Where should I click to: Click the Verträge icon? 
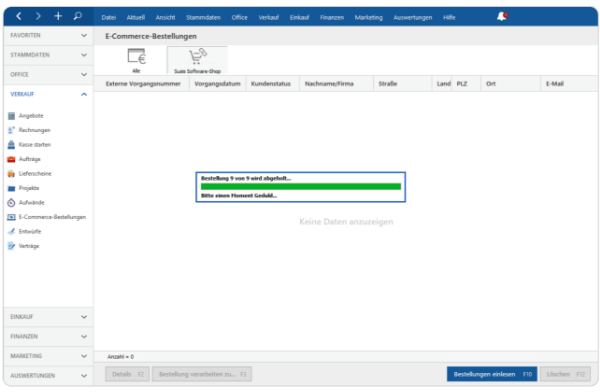click(11, 246)
